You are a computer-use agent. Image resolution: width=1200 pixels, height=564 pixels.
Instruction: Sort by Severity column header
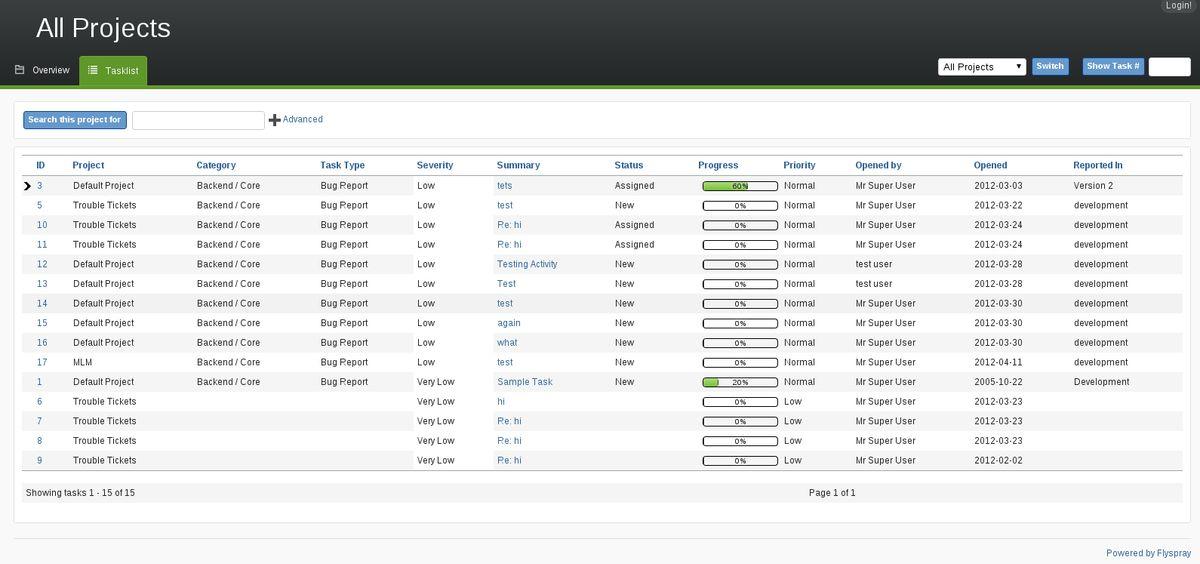pos(435,165)
